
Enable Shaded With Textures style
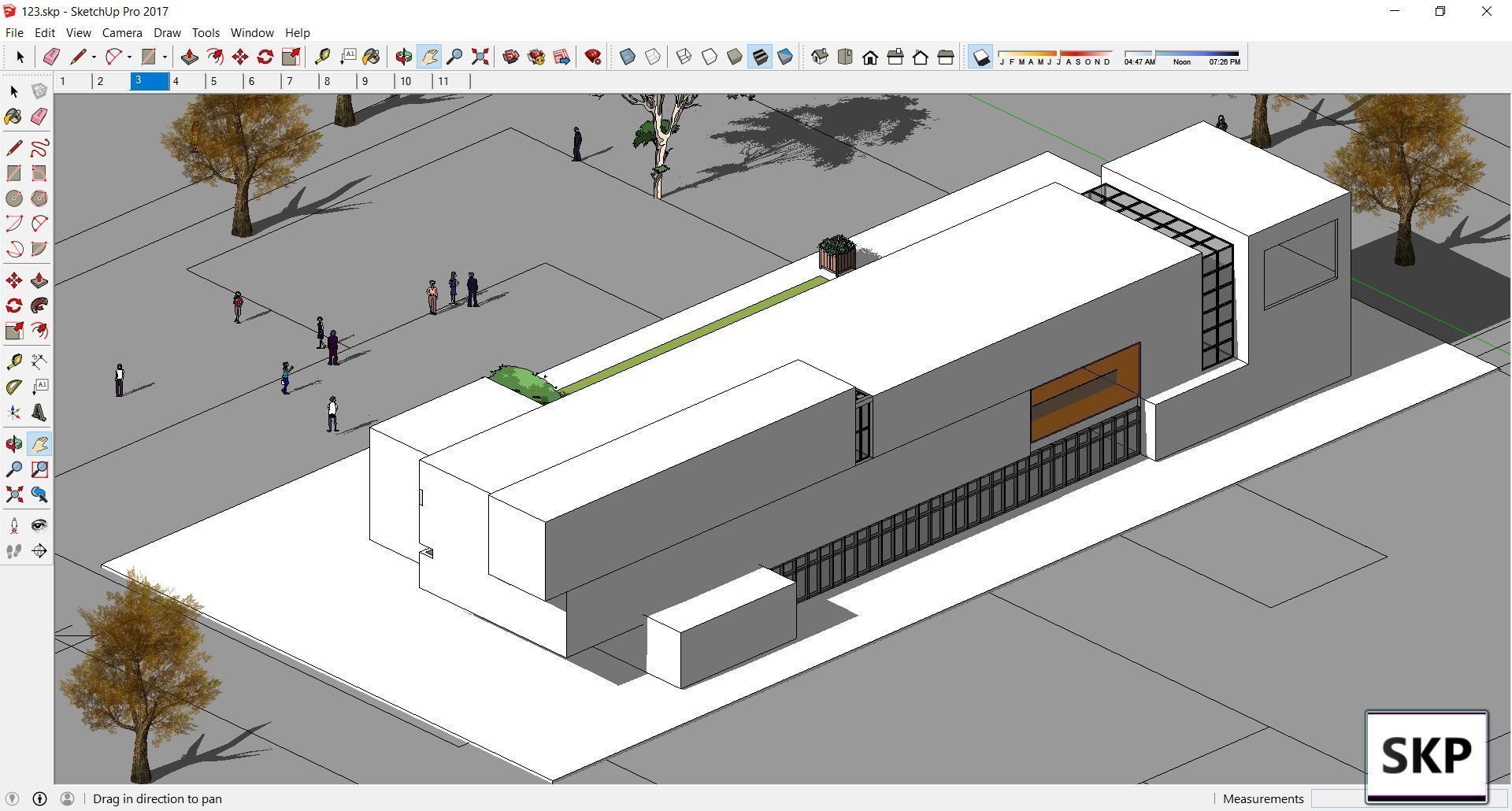click(x=760, y=57)
